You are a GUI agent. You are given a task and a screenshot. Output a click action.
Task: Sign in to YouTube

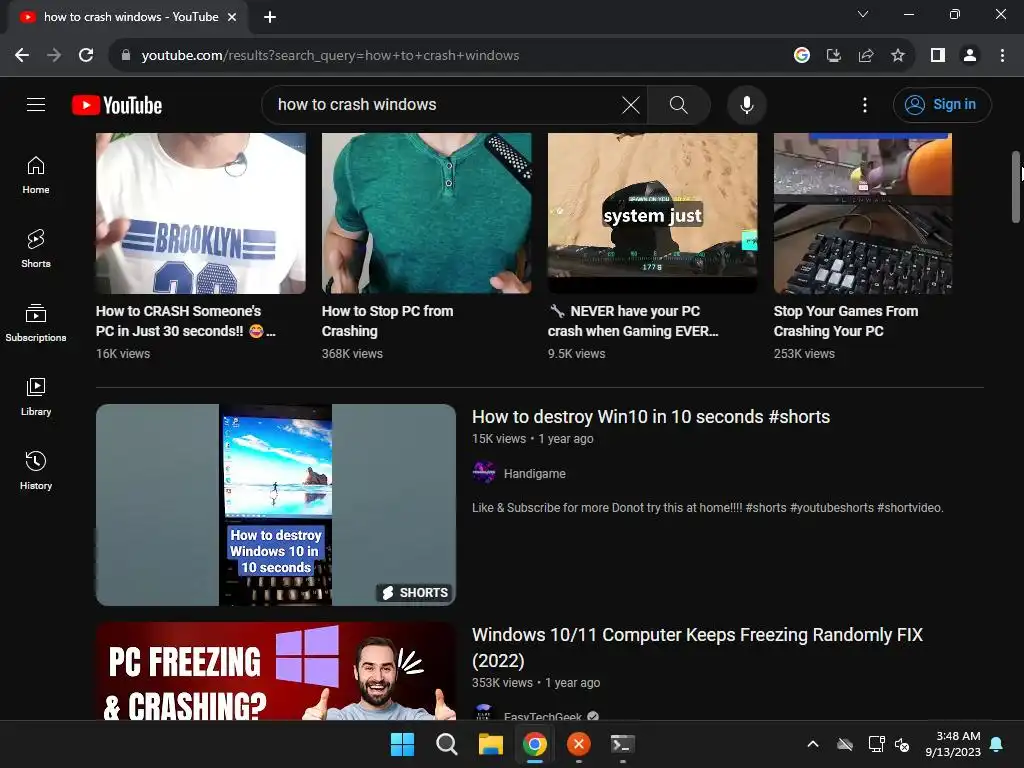(942, 104)
